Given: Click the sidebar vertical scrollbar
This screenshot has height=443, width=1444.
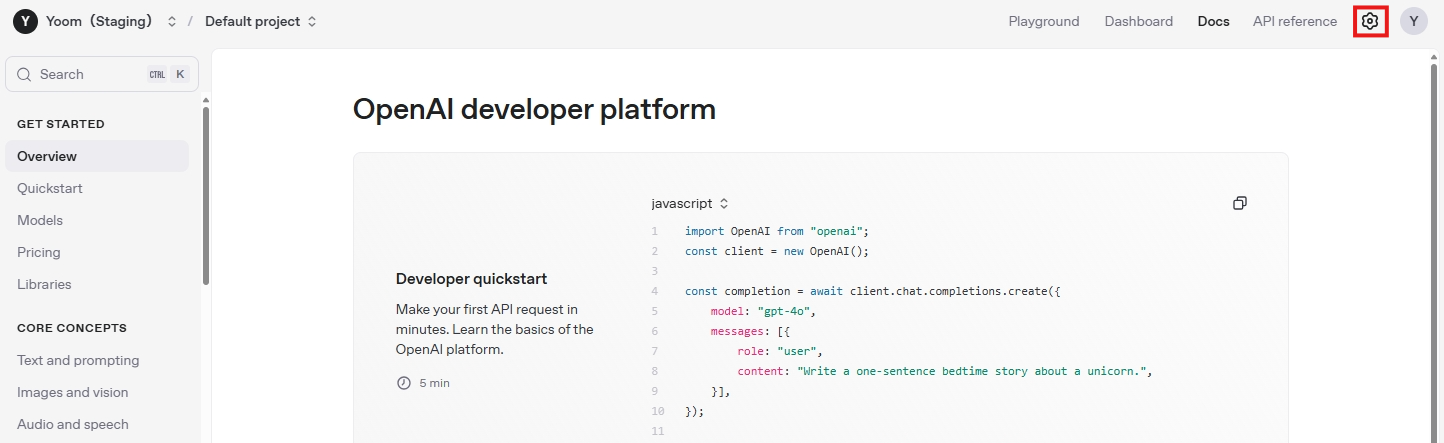Looking at the screenshot, I should pyautogui.click(x=206, y=195).
